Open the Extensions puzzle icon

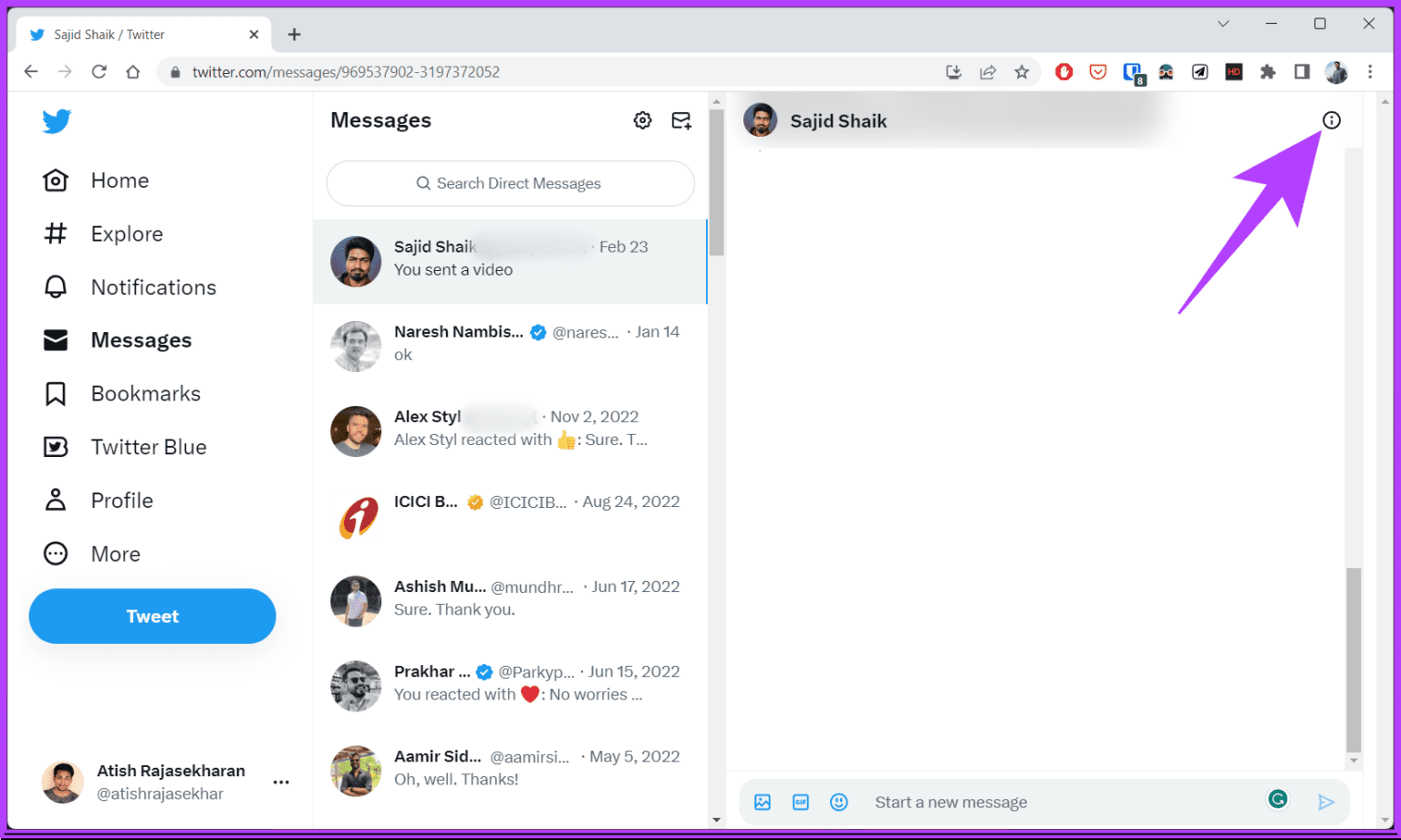click(1268, 72)
